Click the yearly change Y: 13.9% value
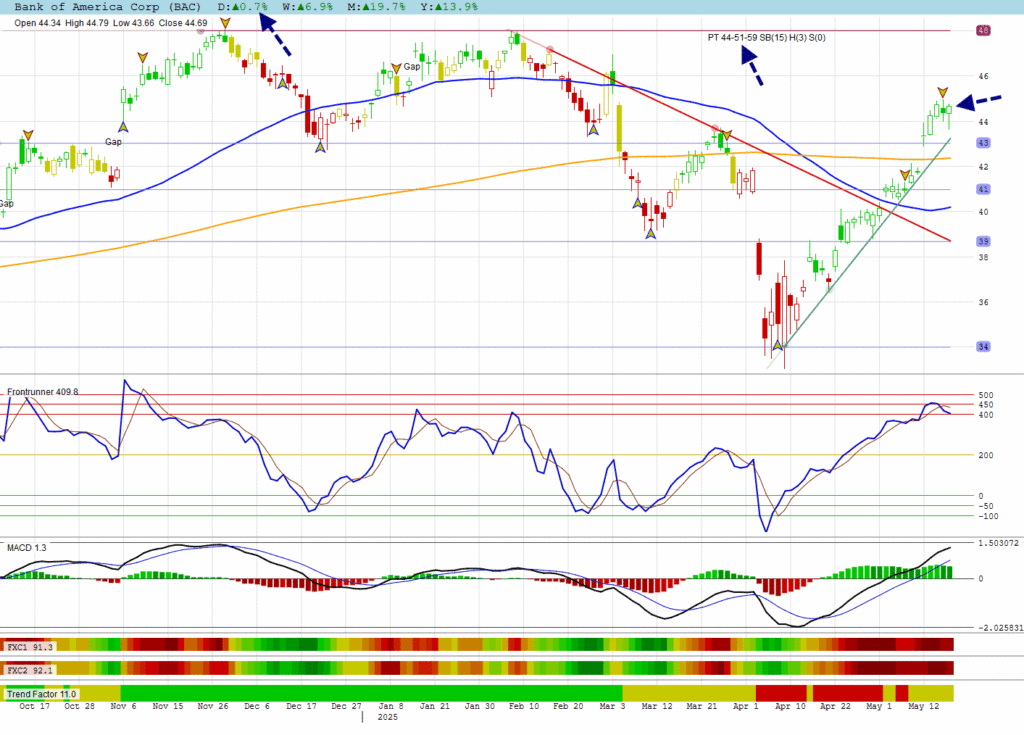The width and height of the screenshot is (1024, 735). (x=449, y=7)
